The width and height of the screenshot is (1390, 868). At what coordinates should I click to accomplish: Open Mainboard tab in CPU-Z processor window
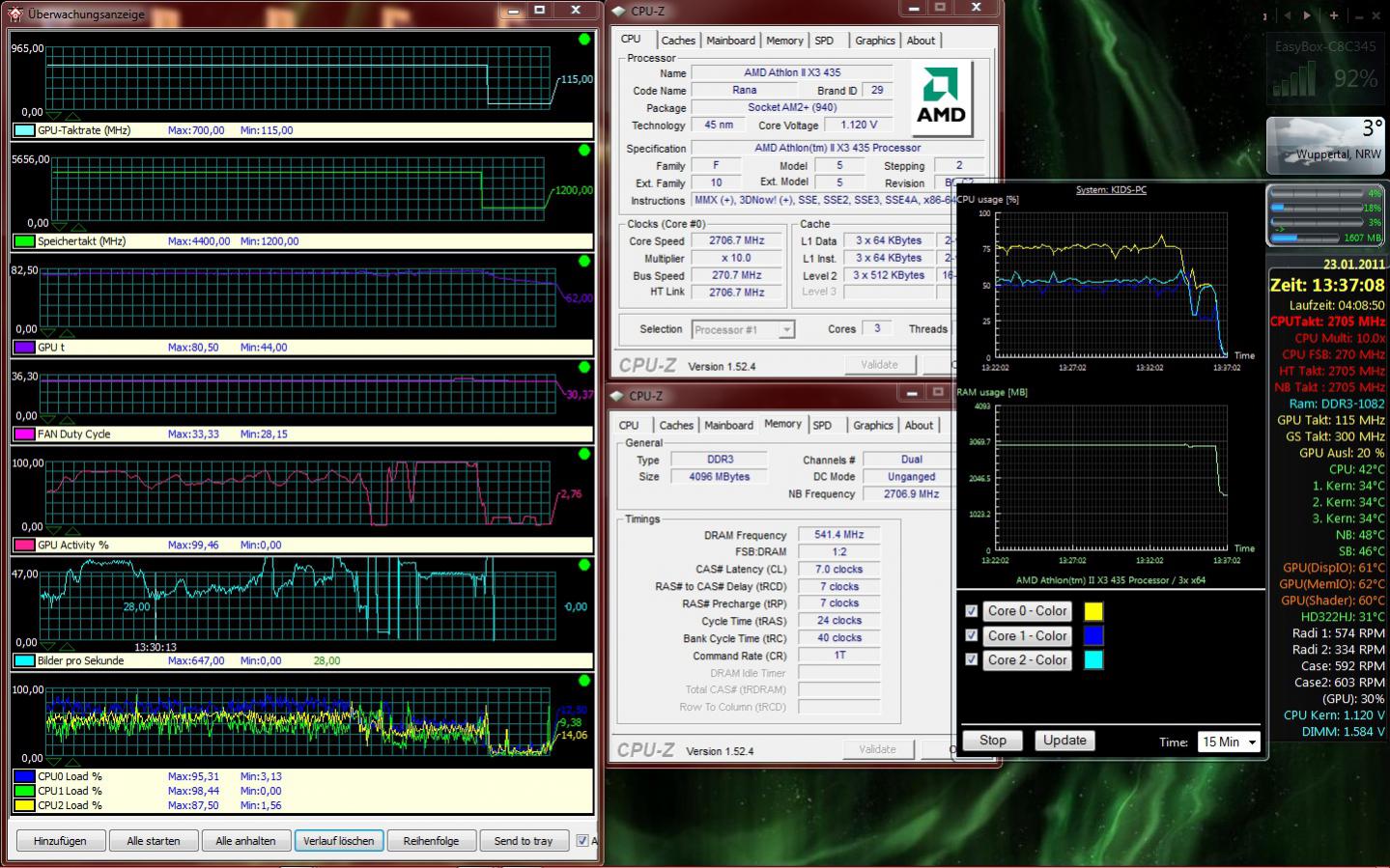(x=730, y=41)
